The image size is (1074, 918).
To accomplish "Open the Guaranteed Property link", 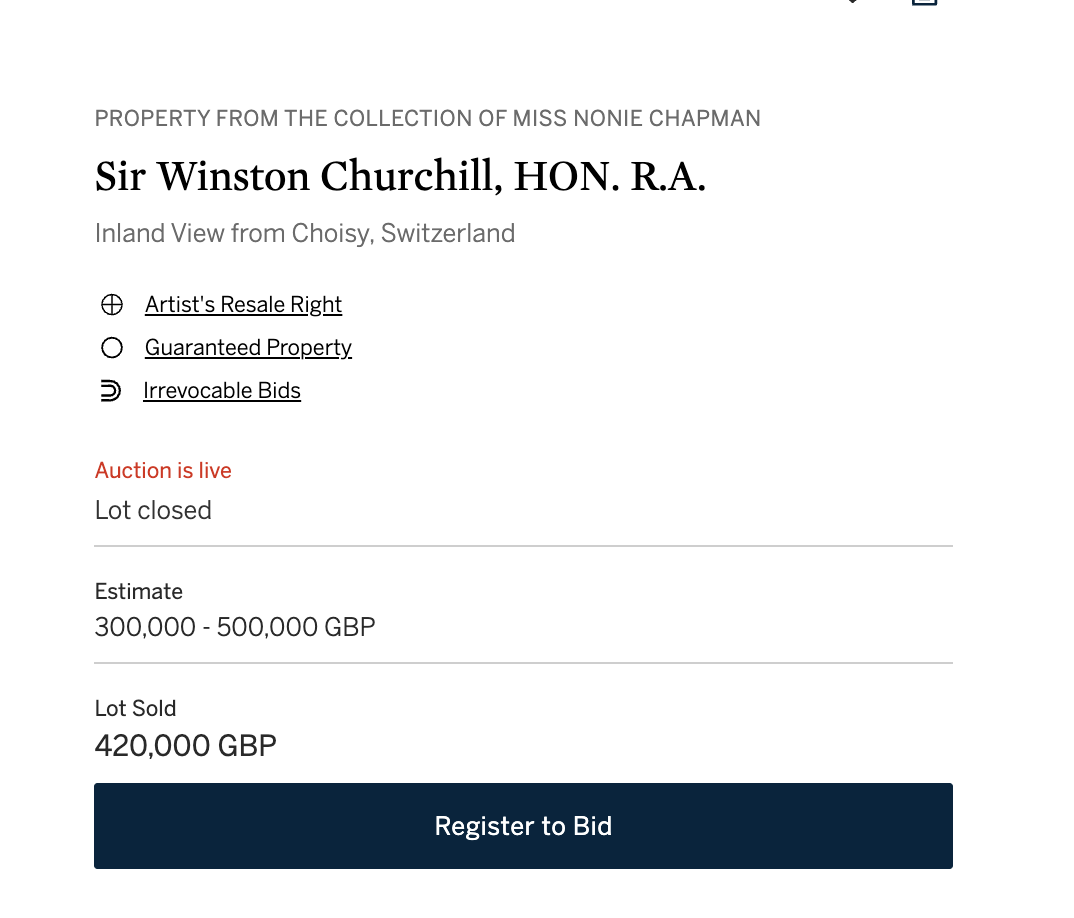I will [x=248, y=348].
